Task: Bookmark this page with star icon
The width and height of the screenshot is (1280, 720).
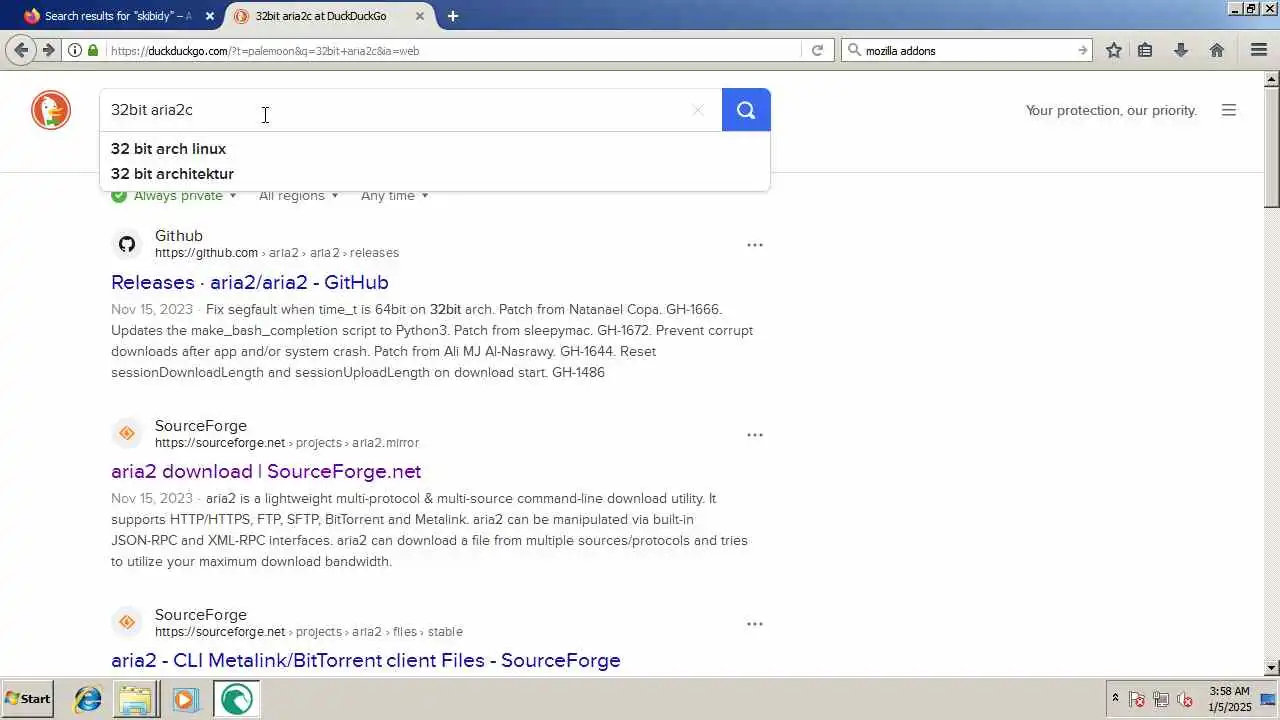Action: 1113,50
